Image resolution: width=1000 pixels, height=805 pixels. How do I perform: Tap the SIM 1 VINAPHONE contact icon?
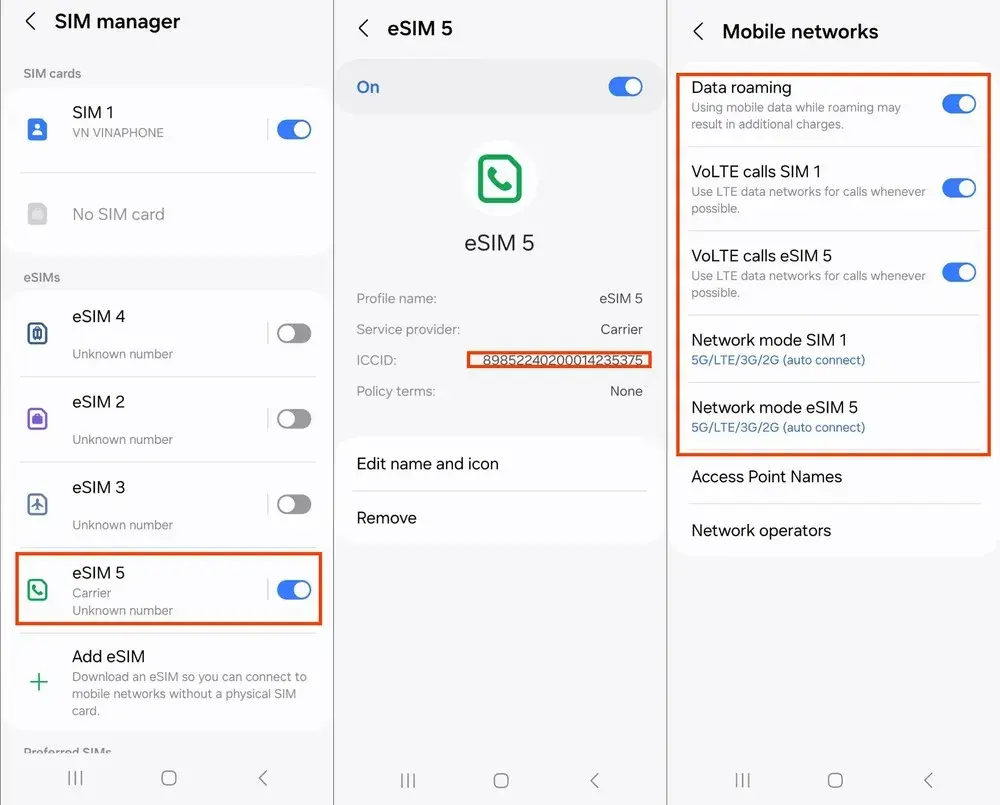coord(38,129)
